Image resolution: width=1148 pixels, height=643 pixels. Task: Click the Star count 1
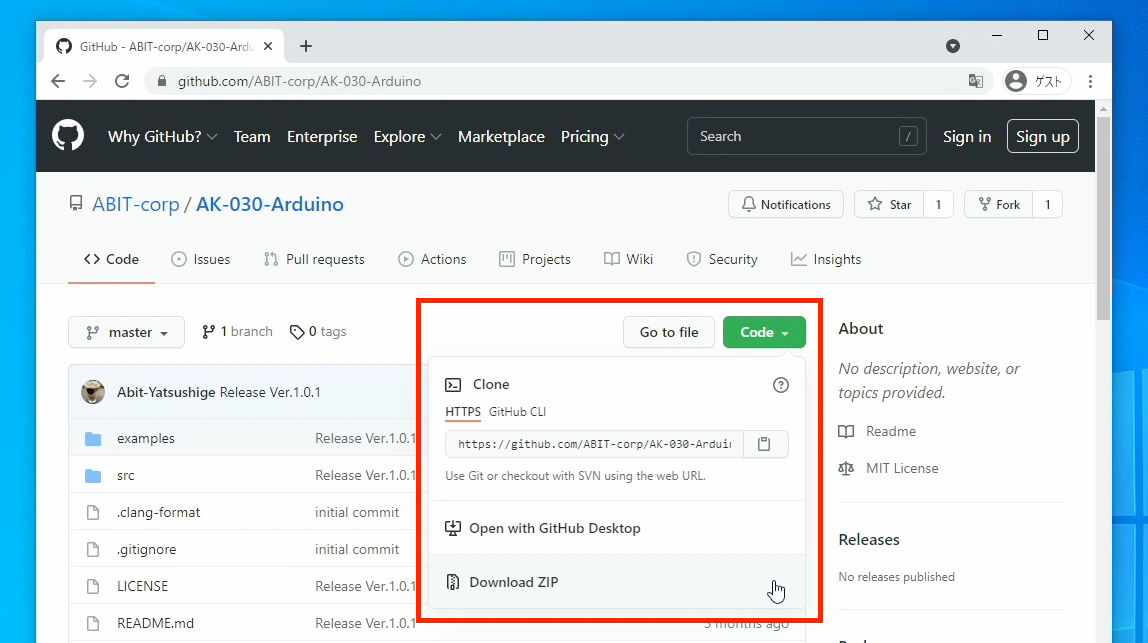pyautogui.click(x=939, y=204)
